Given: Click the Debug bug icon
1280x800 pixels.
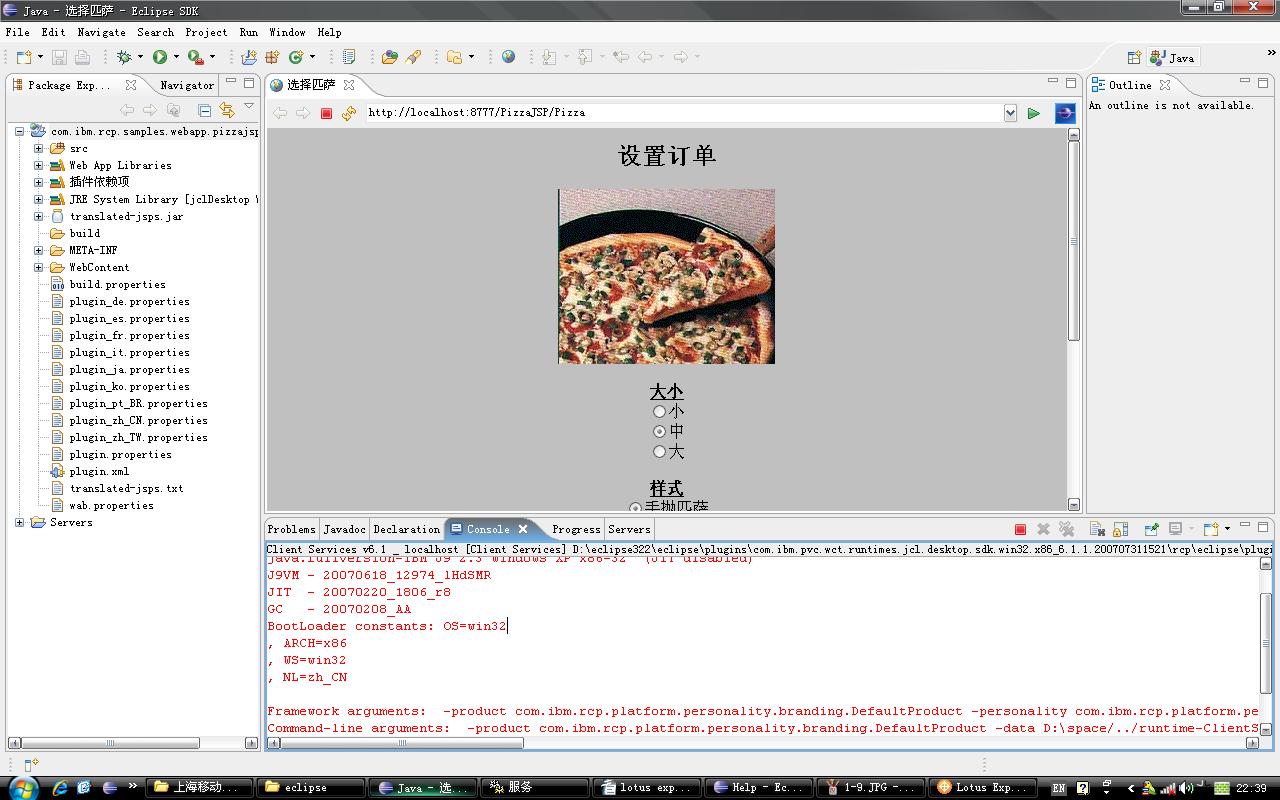Looking at the screenshot, I should (x=124, y=58).
